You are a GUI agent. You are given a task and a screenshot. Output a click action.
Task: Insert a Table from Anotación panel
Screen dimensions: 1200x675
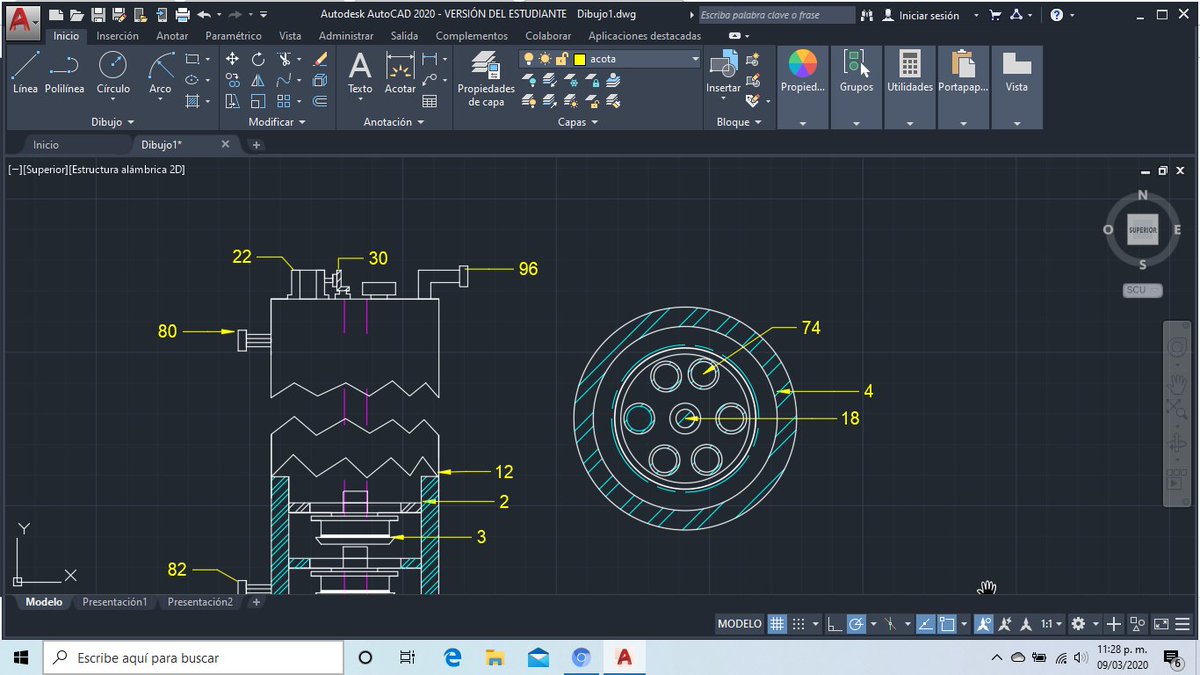[x=430, y=101]
